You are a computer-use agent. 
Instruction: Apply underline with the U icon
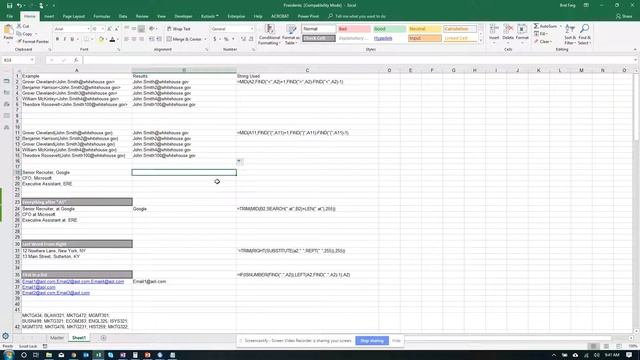tap(72, 39)
